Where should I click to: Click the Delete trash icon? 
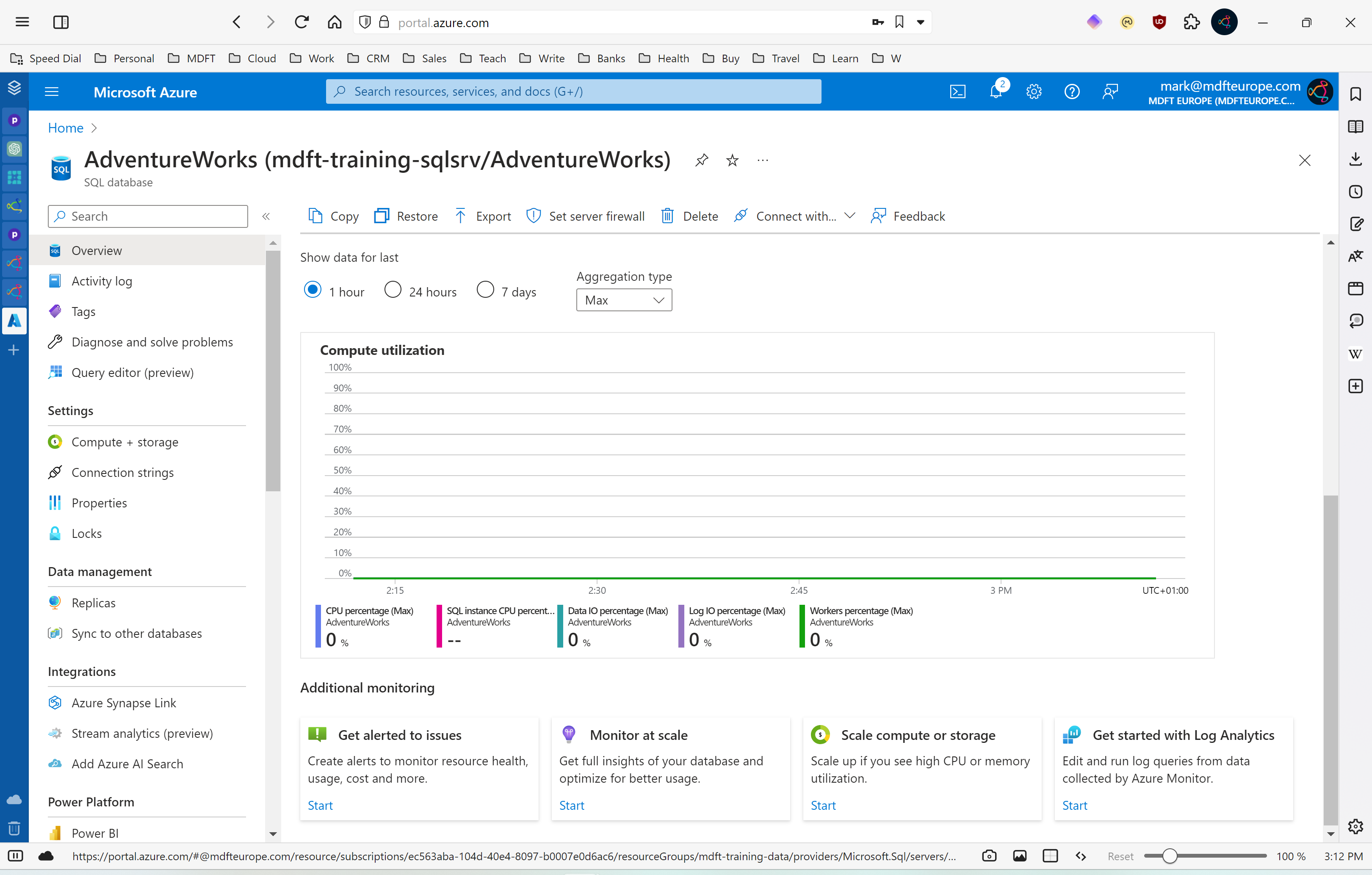coord(667,216)
